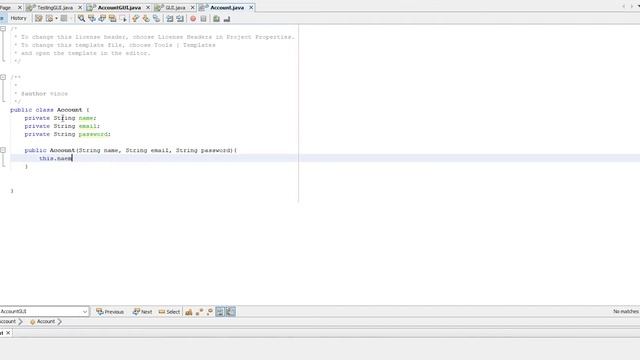Click the 'private String password;' line
This screenshot has width=640, height=360.
[68, 134]
